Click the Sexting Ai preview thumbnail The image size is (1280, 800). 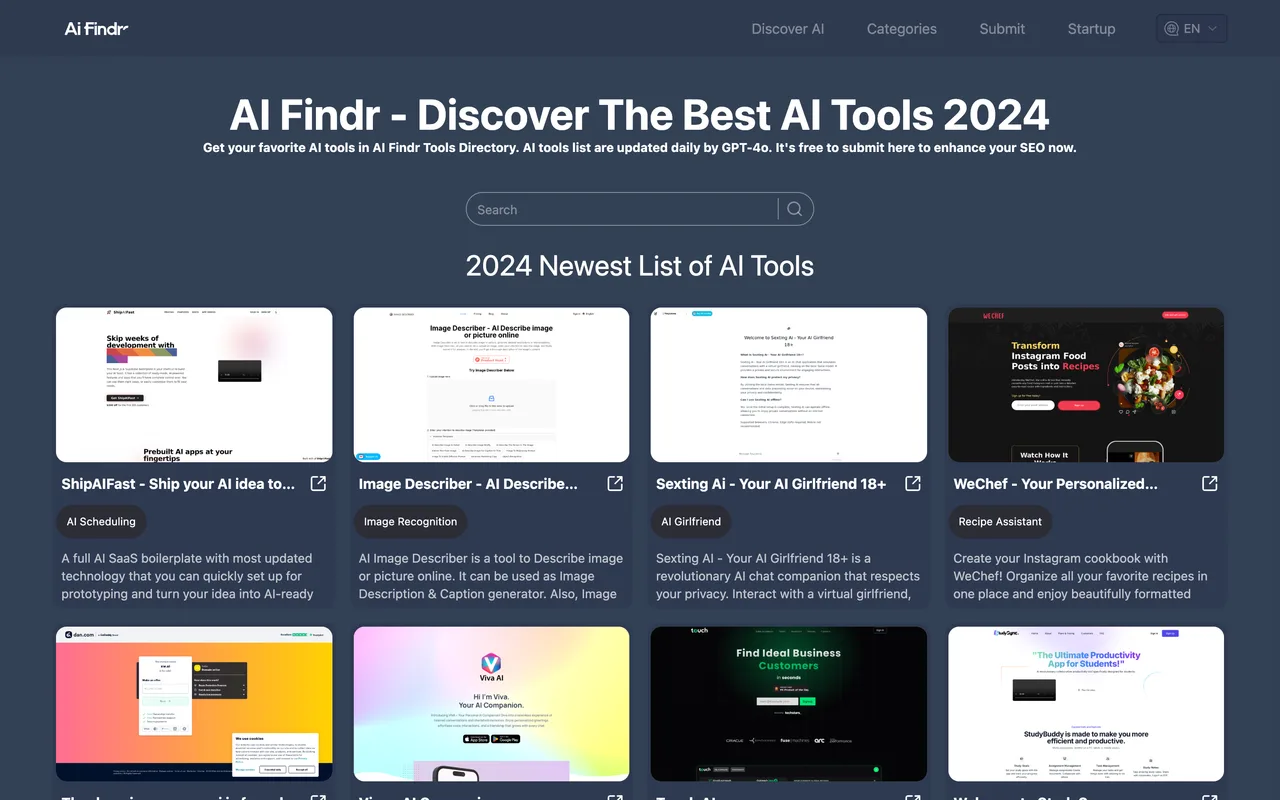point(789,385)
